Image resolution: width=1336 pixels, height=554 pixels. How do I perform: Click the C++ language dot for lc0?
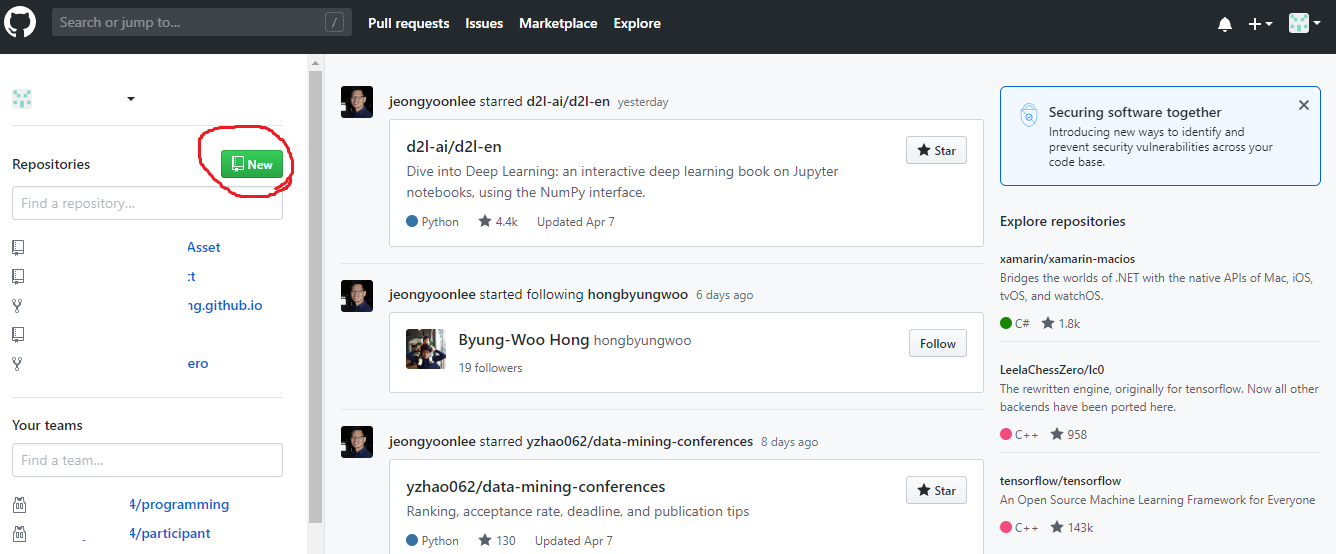point(1006,434)
